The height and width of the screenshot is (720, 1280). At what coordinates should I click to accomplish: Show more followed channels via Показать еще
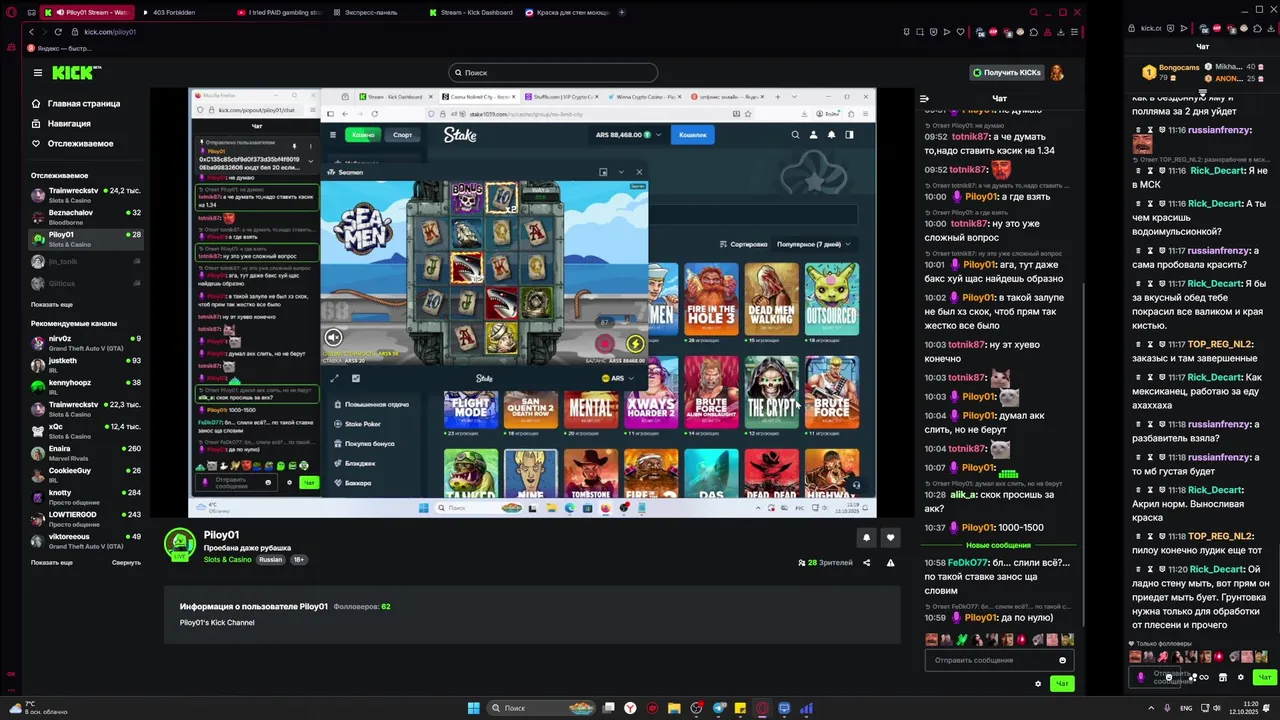click(x=52, y=304)
